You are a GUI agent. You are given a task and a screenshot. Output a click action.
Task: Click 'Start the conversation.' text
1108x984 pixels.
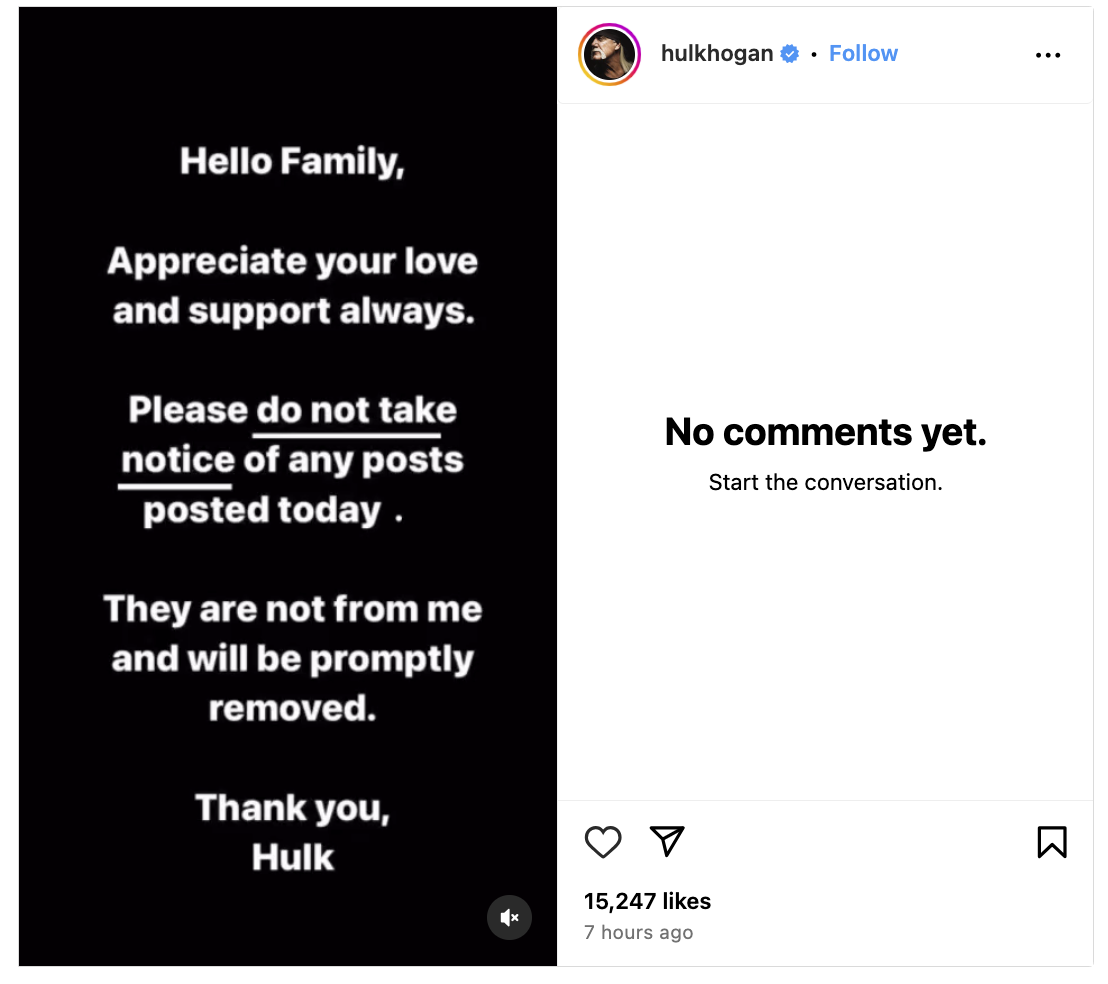(825, 482)
